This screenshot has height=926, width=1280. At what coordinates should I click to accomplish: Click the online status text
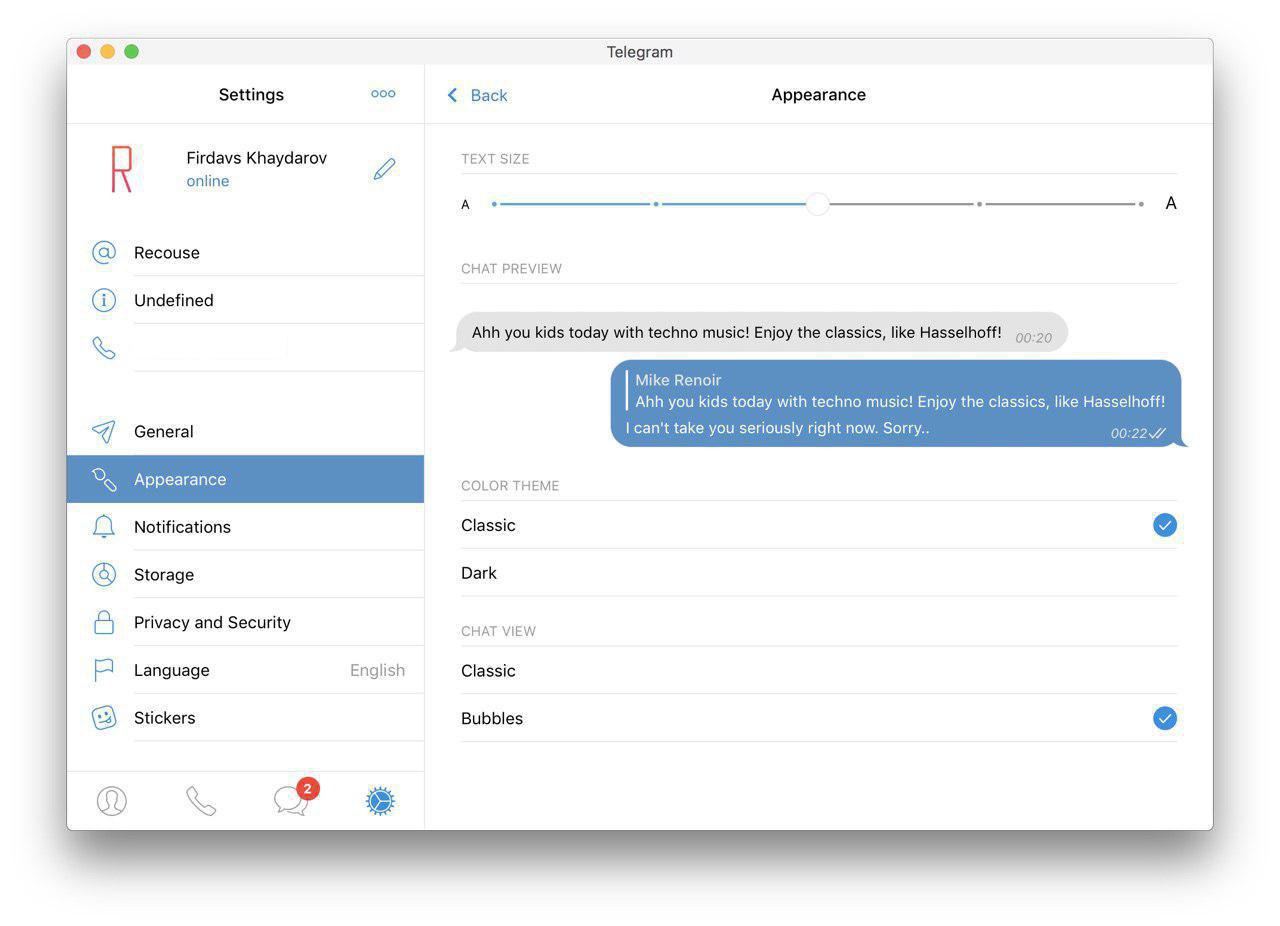coord(208,181)
